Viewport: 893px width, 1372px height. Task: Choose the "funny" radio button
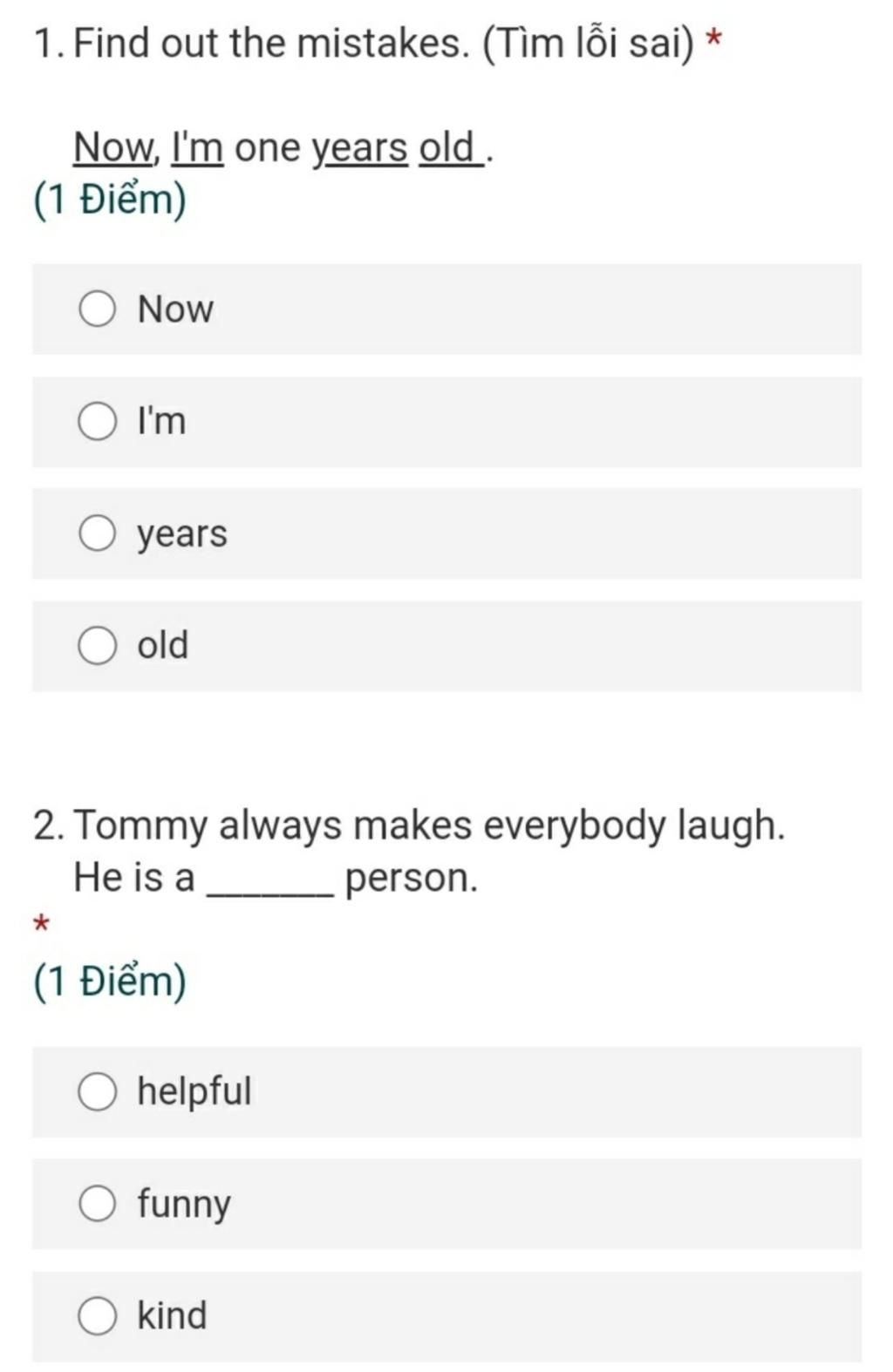tap(97, 1204)
